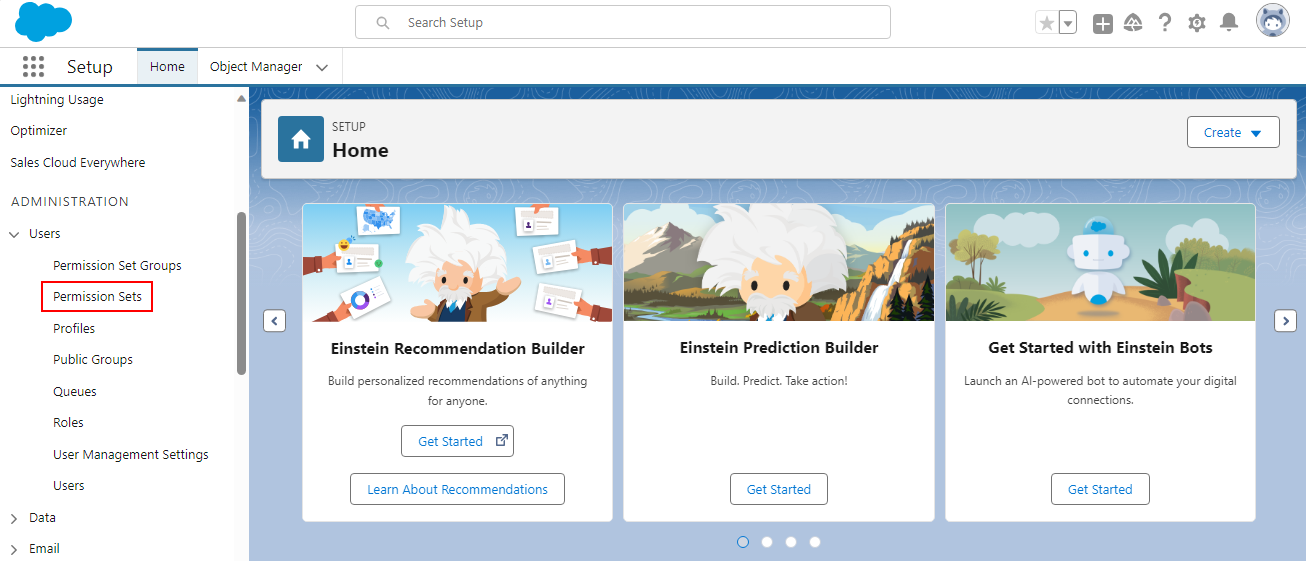Get Started with Einstein Recommendation Builder
The image size is (1306, 561).
click(x=457, y=441)
